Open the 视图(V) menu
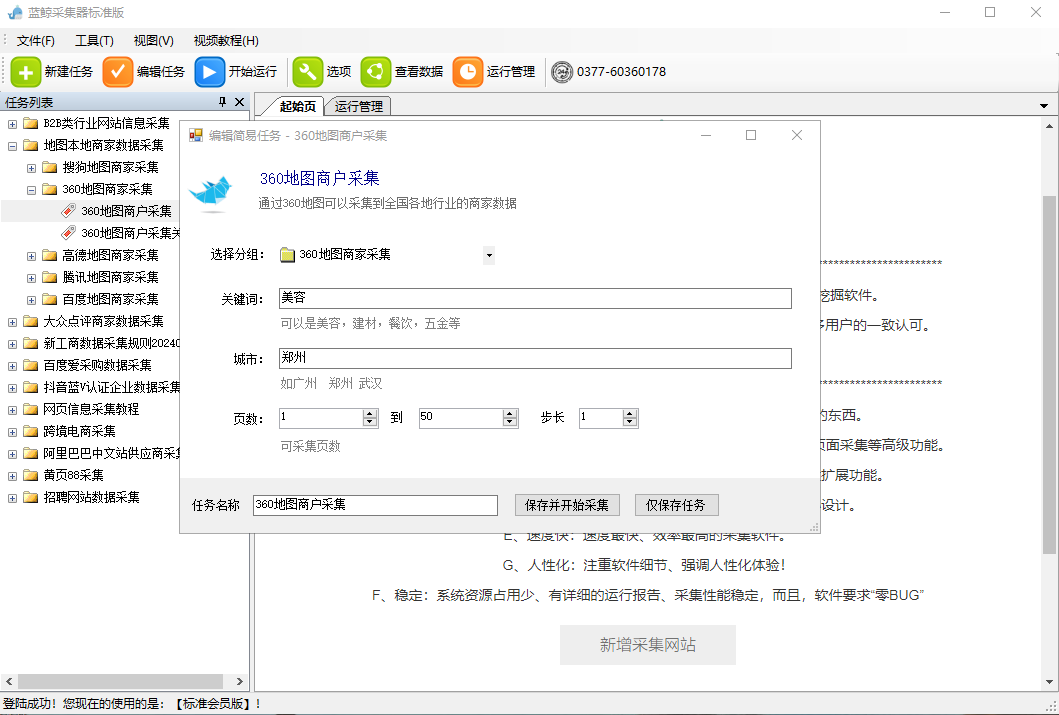1059x715 pixels. click(153, 41)
